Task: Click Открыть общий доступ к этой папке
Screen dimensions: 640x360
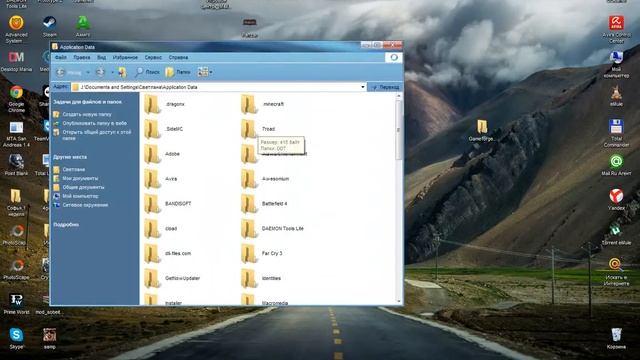Action: click(x=97, y=135)
